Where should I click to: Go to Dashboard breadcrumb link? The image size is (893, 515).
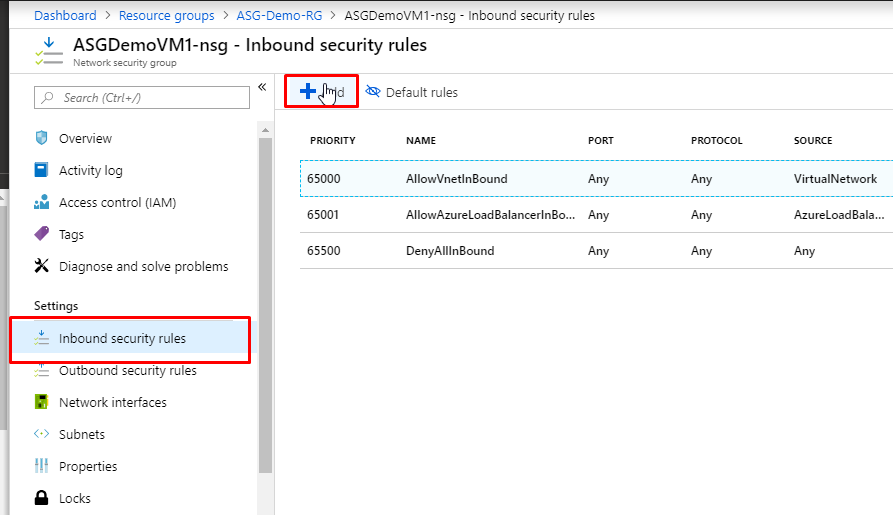[65, 15]
